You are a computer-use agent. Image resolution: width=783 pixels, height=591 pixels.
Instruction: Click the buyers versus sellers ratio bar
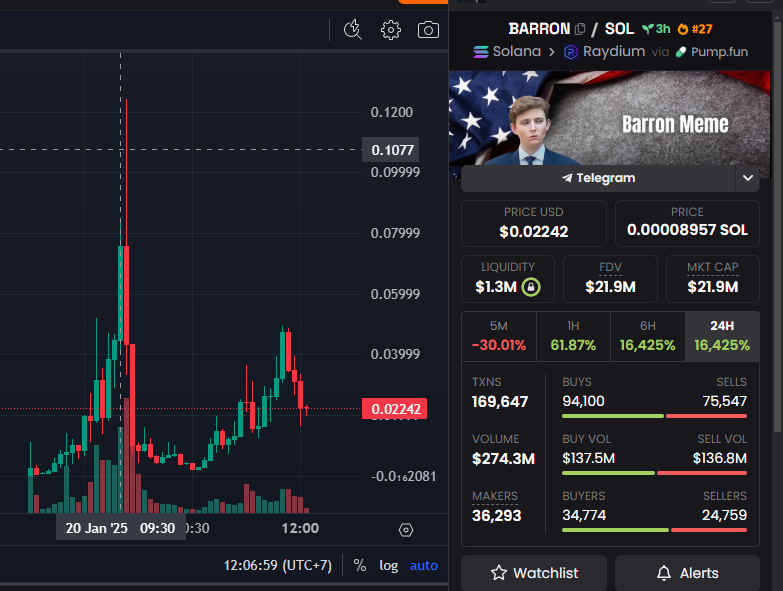pyautogui.click(x=654, y=530)
